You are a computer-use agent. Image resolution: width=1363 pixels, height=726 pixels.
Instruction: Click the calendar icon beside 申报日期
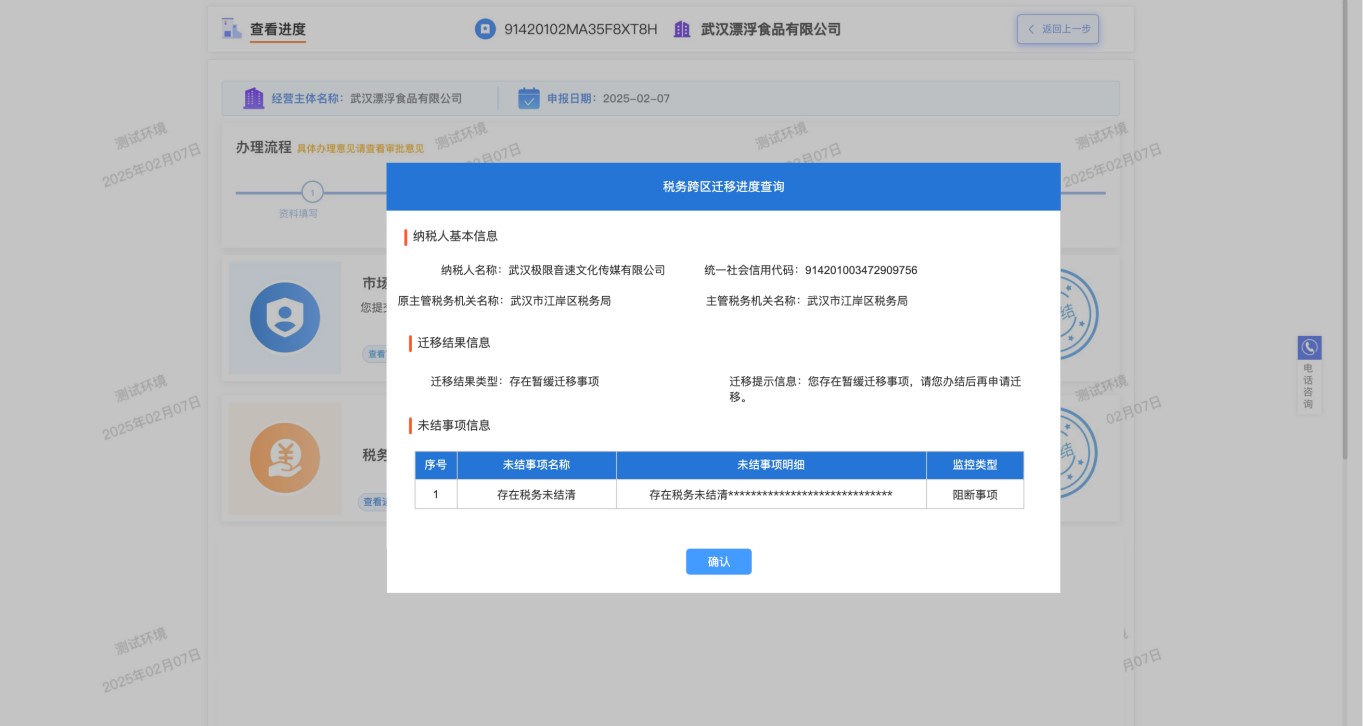529,98
